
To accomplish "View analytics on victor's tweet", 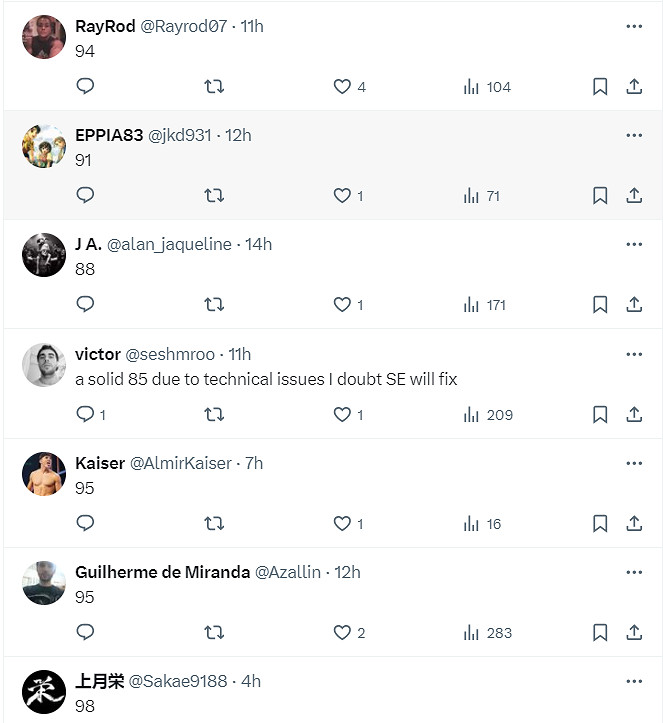I will 488,414.
